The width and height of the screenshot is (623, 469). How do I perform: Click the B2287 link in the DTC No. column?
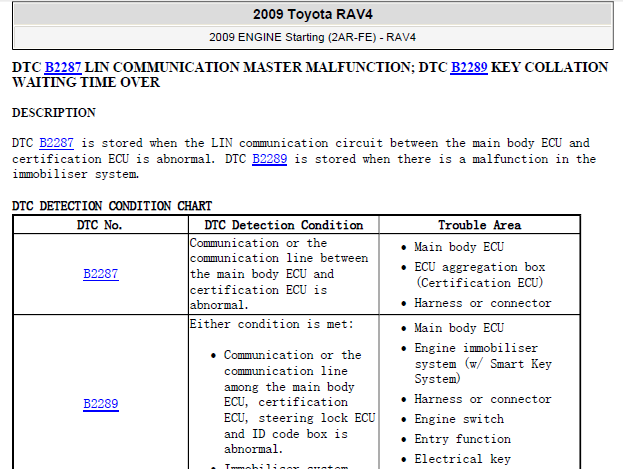101,274
